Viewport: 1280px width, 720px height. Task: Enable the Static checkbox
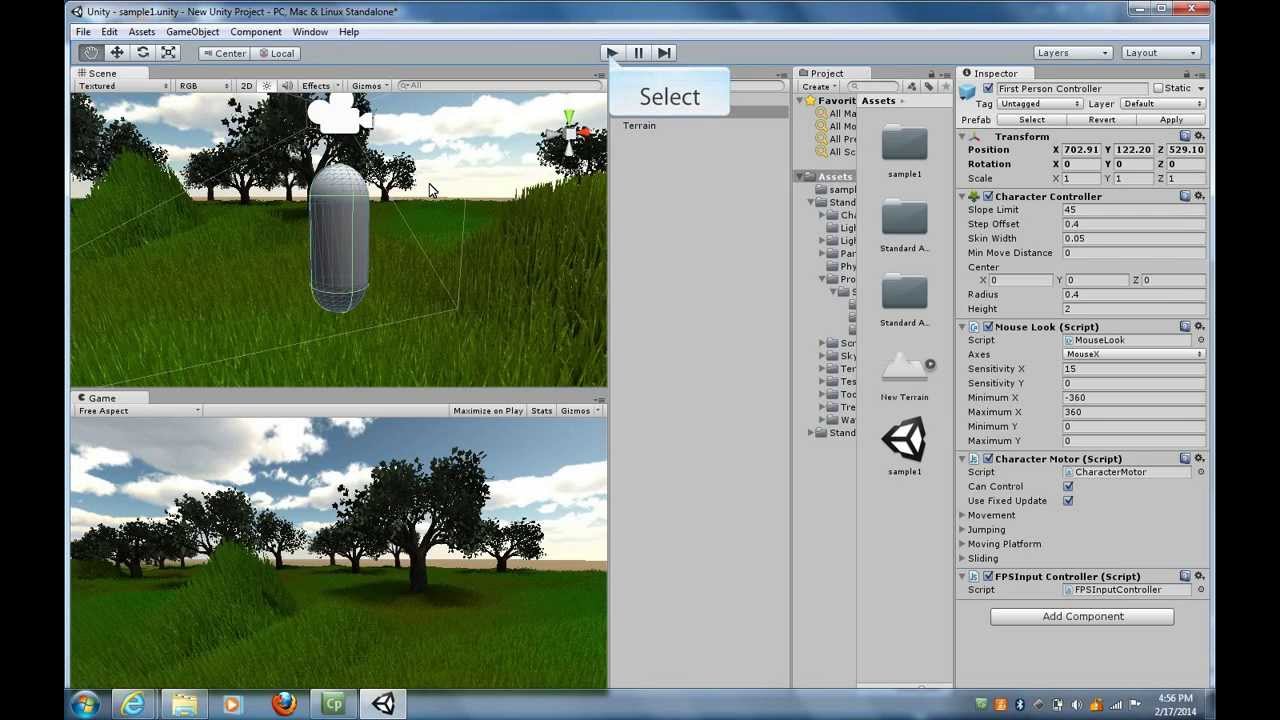1158,89
